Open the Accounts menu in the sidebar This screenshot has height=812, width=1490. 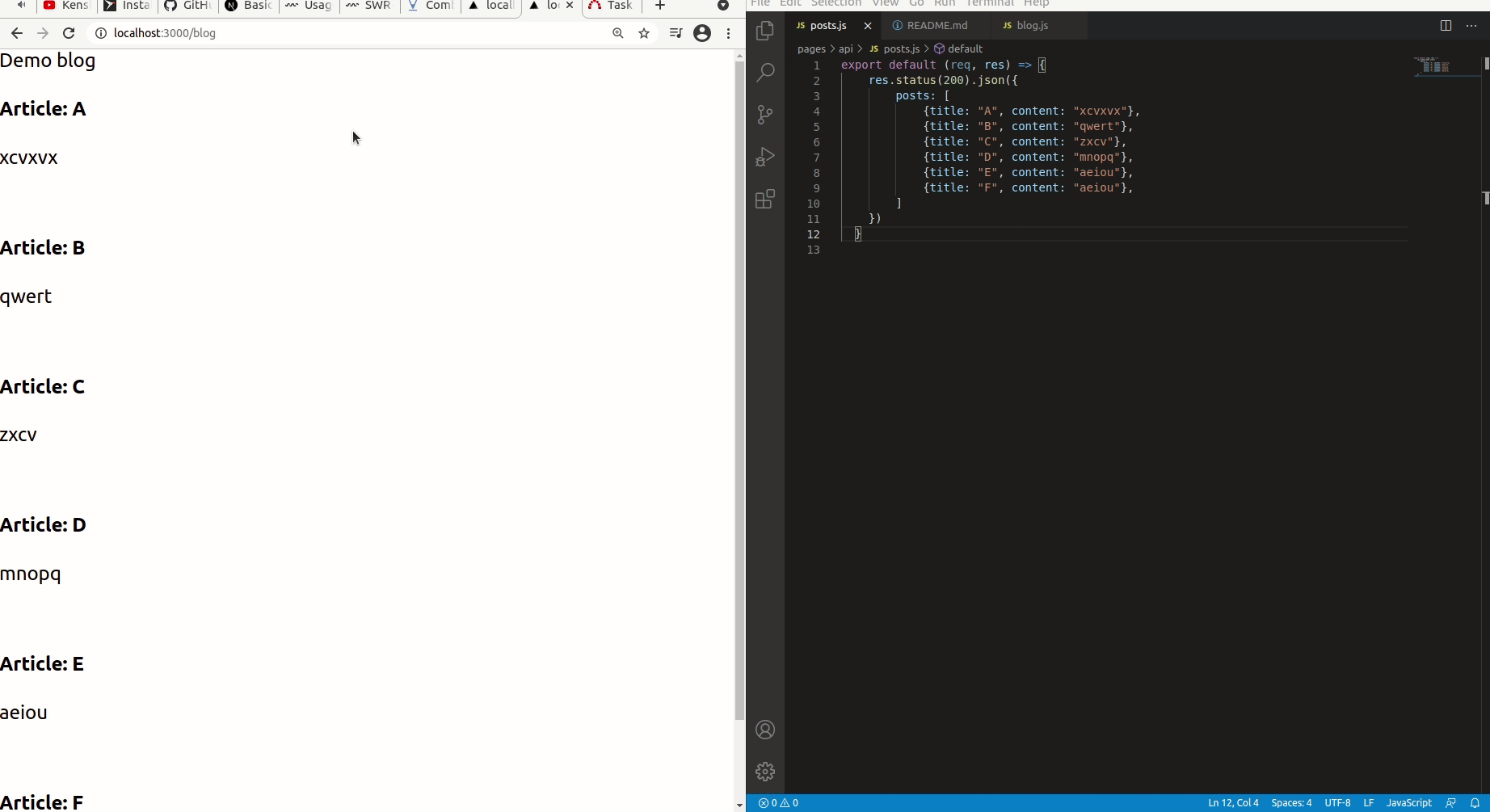764,730
